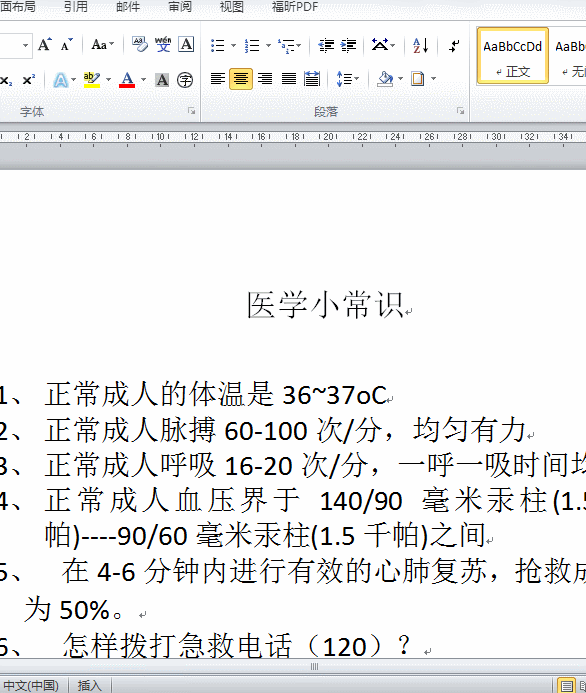Open the 视图 (View) tab
The image size is (586, 693).
pos(232,7)
